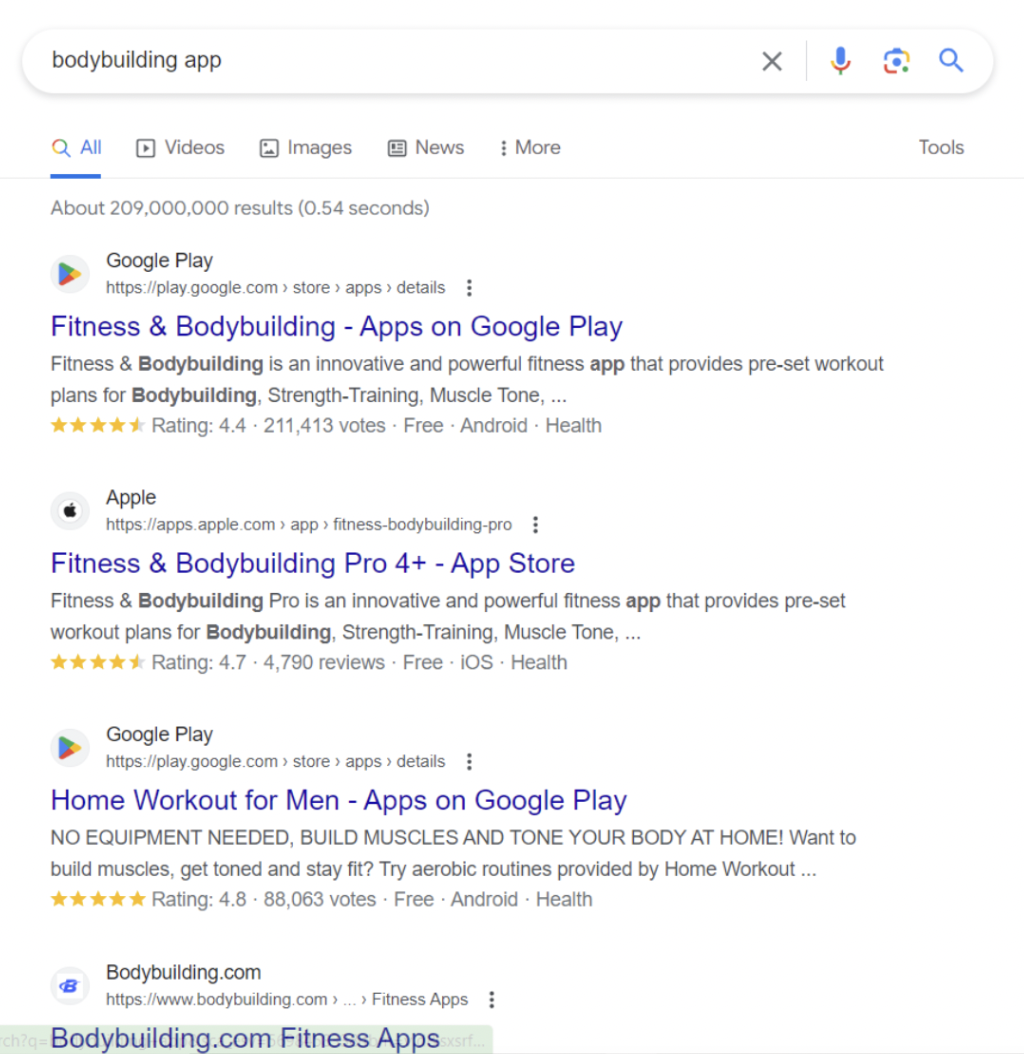Open Google Lens image search

coord(896,62)
